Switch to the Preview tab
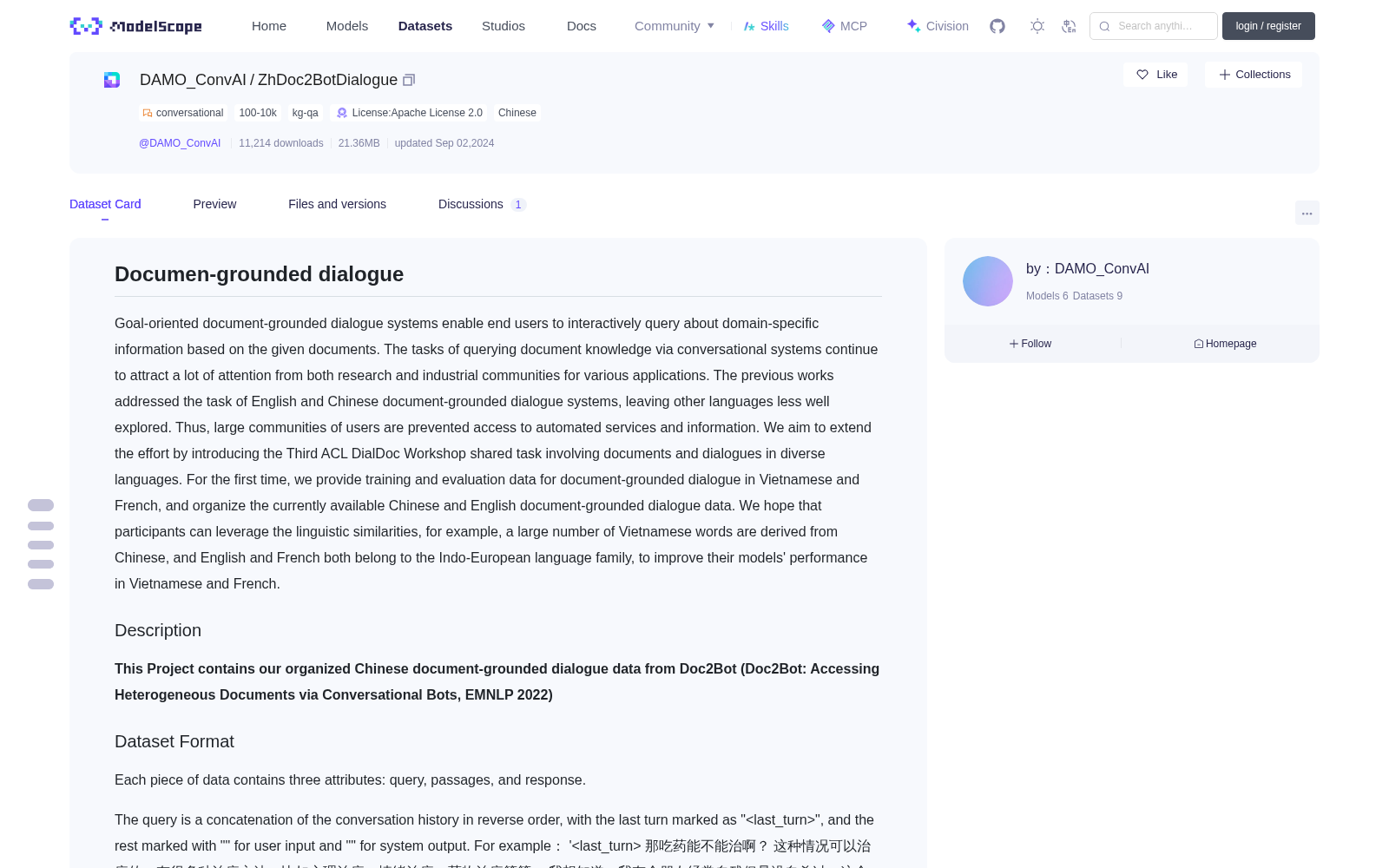The image size is (1389, 868). [x=214, y=204]
